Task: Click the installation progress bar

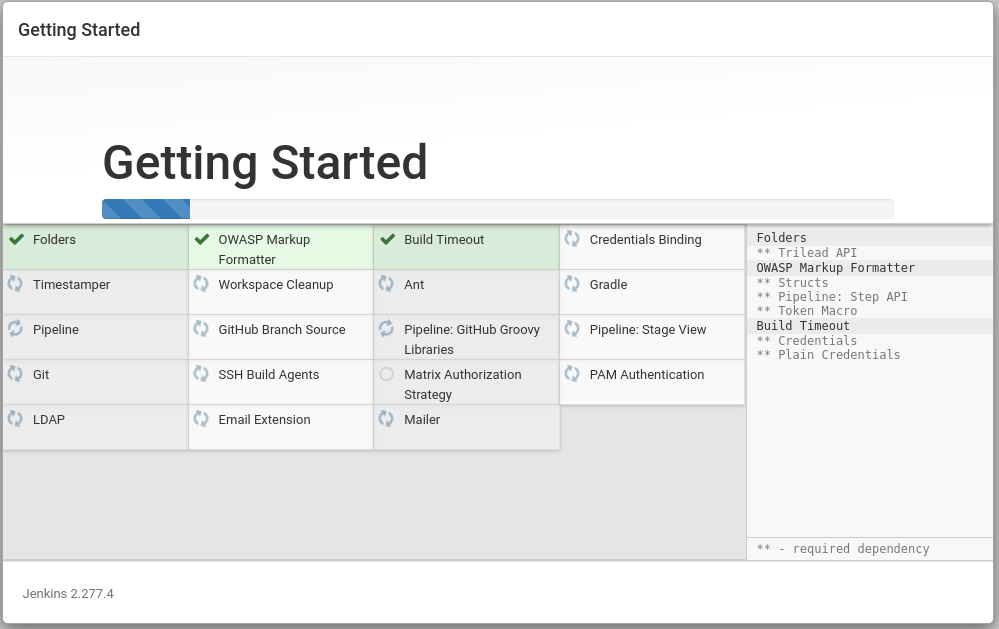Action: pyautogui.click(x=498, y=209)
